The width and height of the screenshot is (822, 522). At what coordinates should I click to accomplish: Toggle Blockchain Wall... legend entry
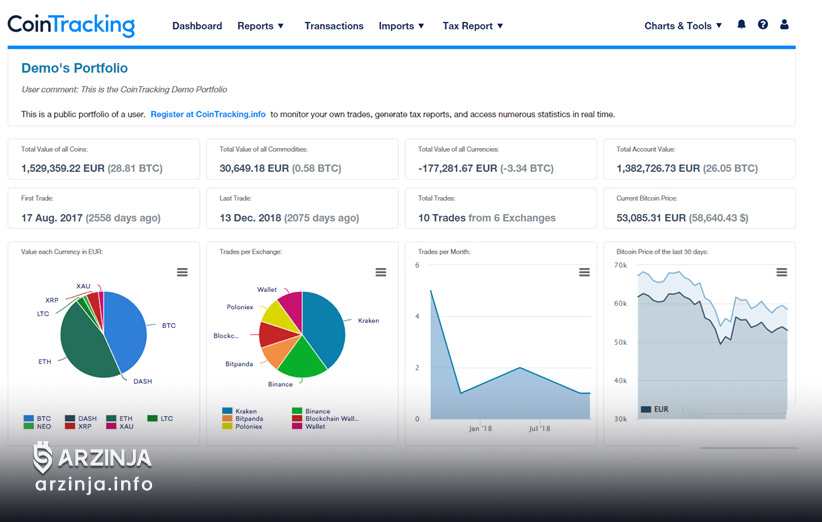pyautogui.click(x=326, y=419)
